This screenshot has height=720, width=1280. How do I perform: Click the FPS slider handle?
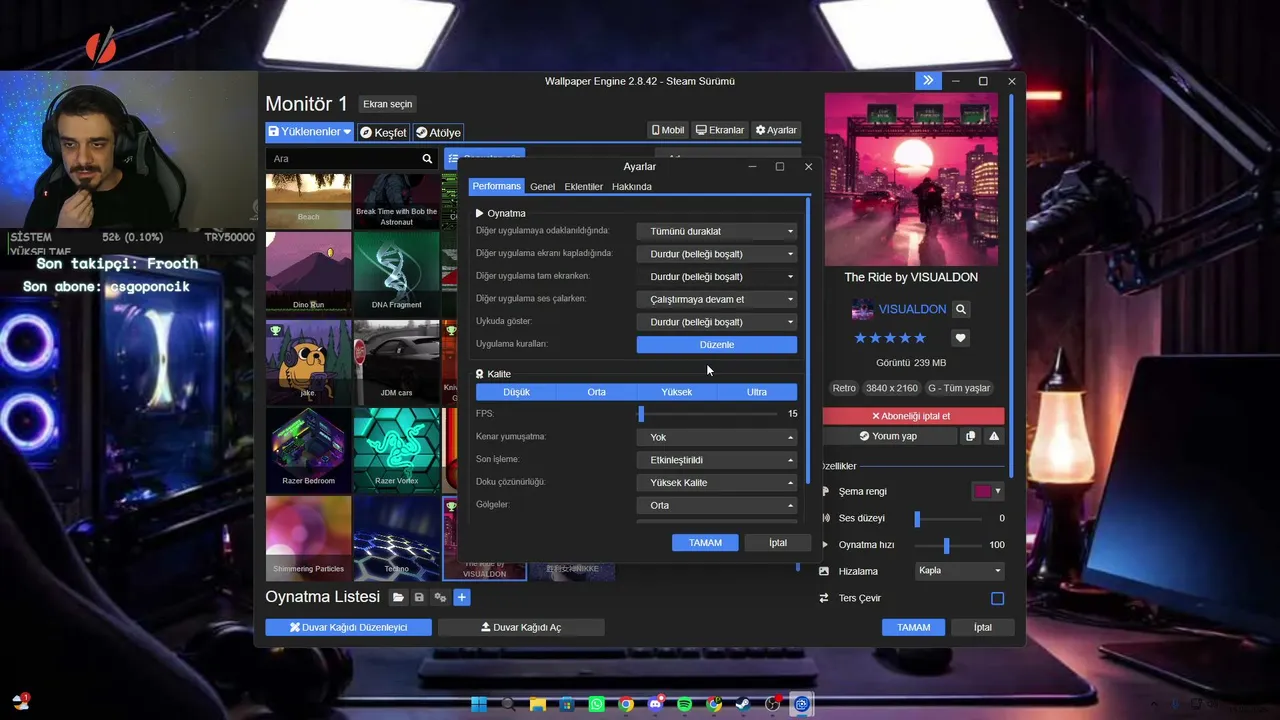(x=641, y=414)
